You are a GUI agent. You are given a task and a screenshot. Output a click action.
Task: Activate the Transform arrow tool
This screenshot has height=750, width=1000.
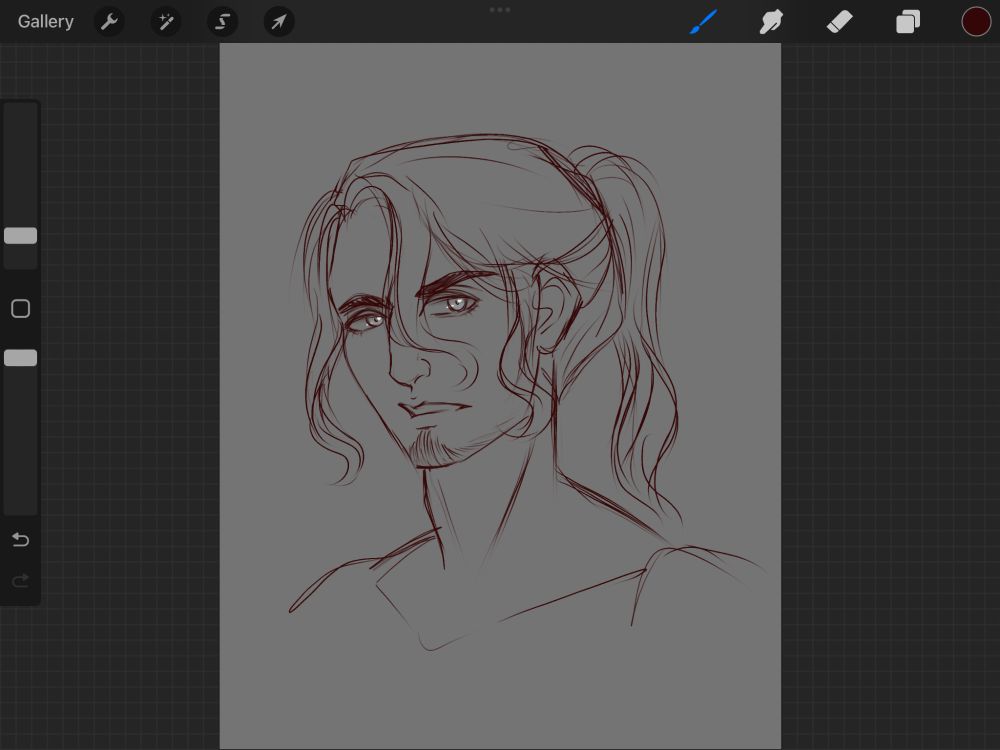pyautogui.click(x=279, y=22)
